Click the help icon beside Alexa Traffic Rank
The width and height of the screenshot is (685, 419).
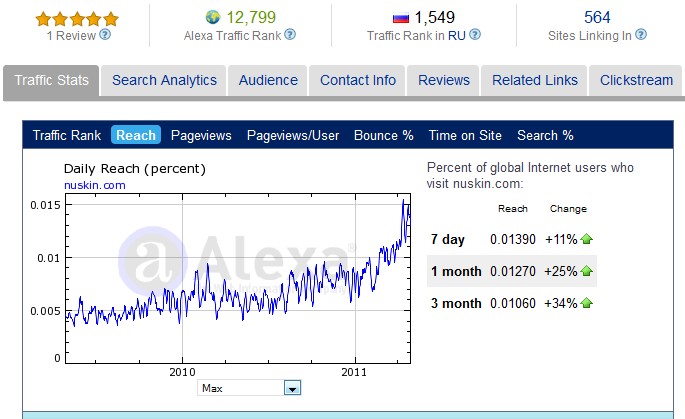click(x=290, y=35)
